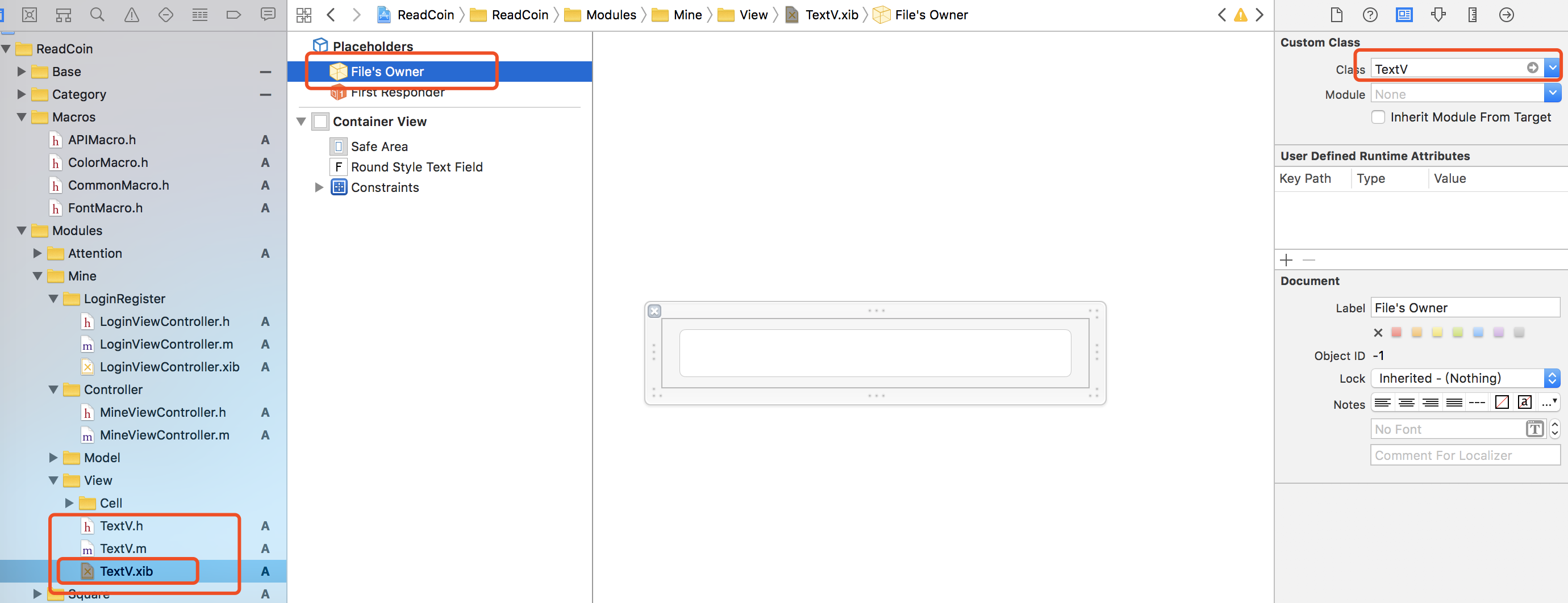Open TextV.h in the navigator
This screenshot has height=603, width=1568.
[x=121, y=526]
